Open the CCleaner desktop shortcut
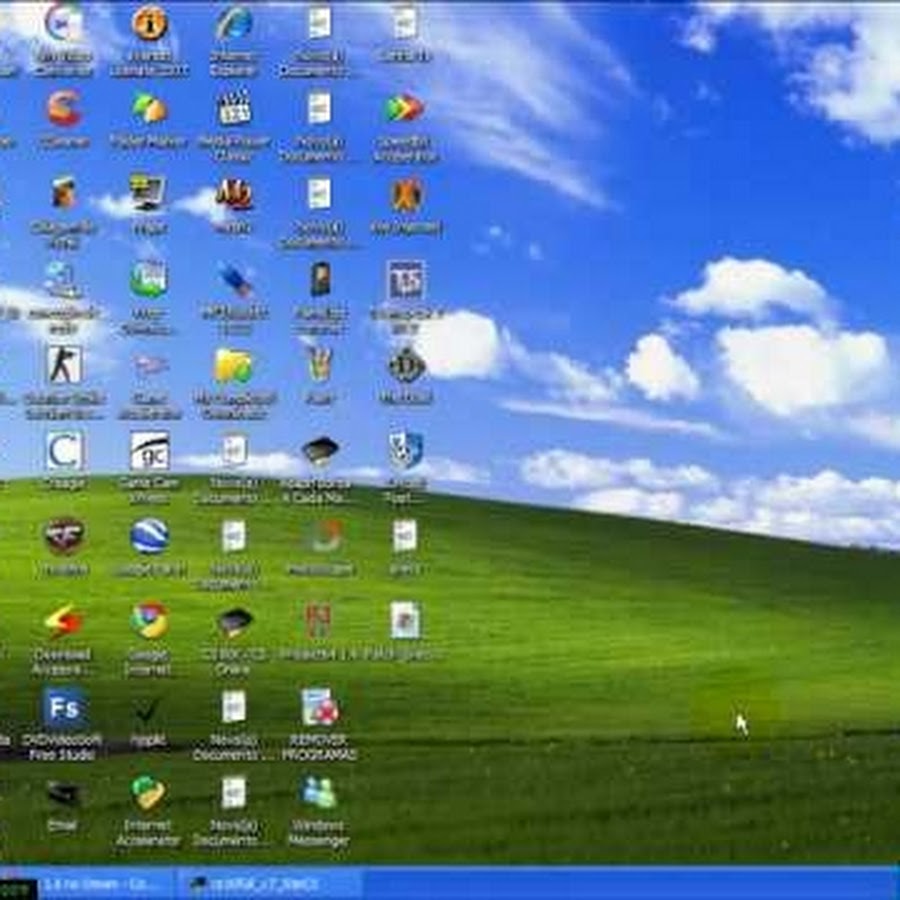This screenshot has height=900, width=900. tap(64, 108)
